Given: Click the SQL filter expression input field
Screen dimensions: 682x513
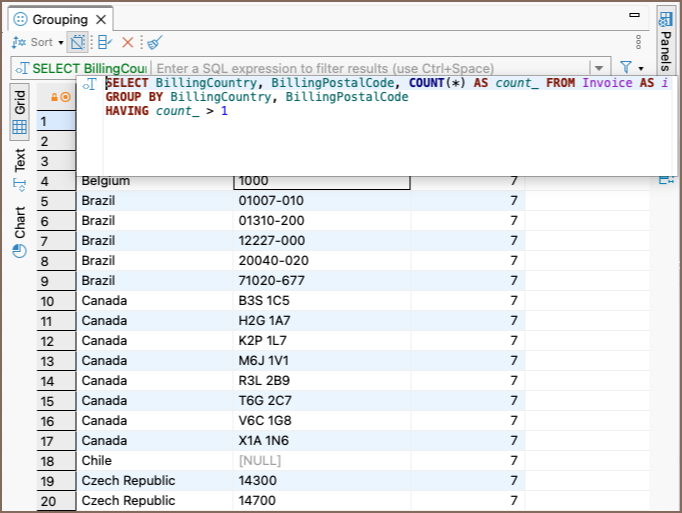Looking at the screenshot, I should (370, 67).
